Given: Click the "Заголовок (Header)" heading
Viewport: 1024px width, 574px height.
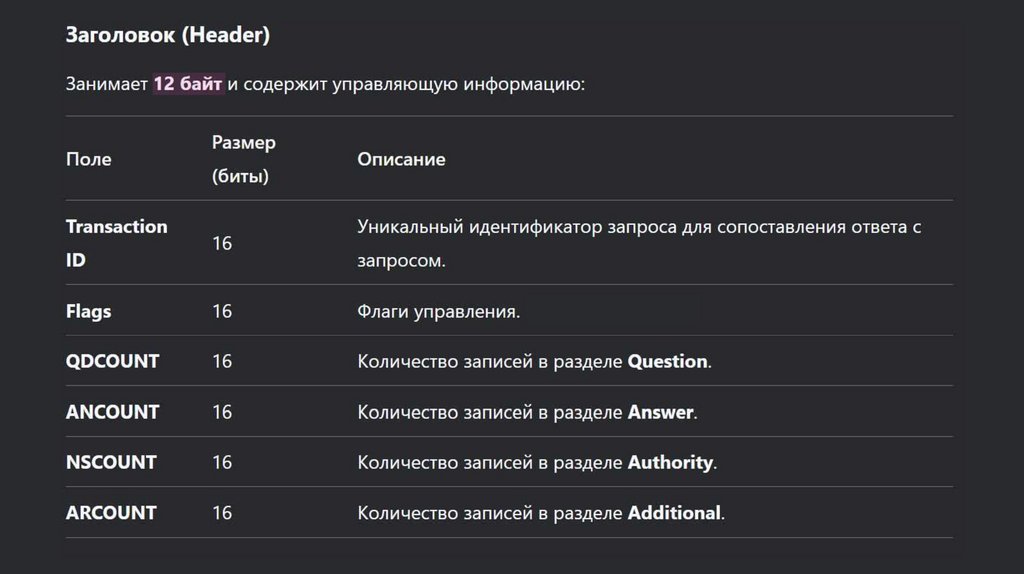Looking at the screenshot, I should (168, 35).
